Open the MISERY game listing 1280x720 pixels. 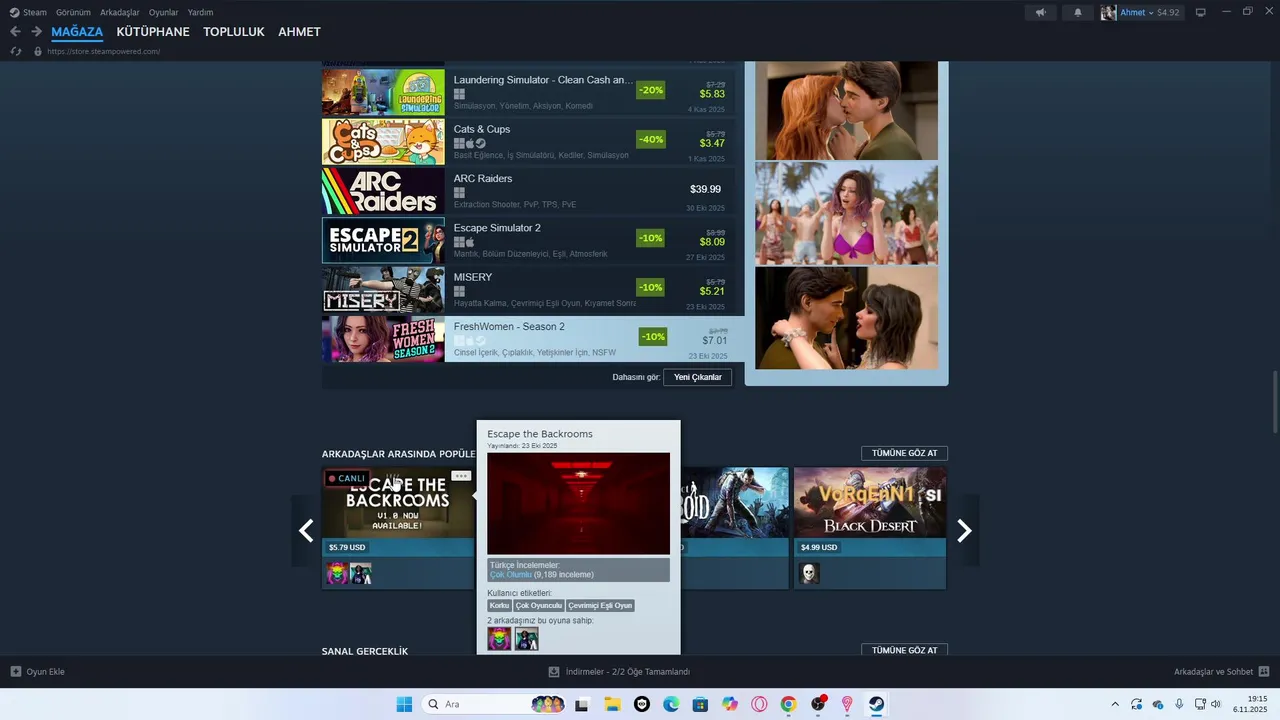tap(533, 290)
